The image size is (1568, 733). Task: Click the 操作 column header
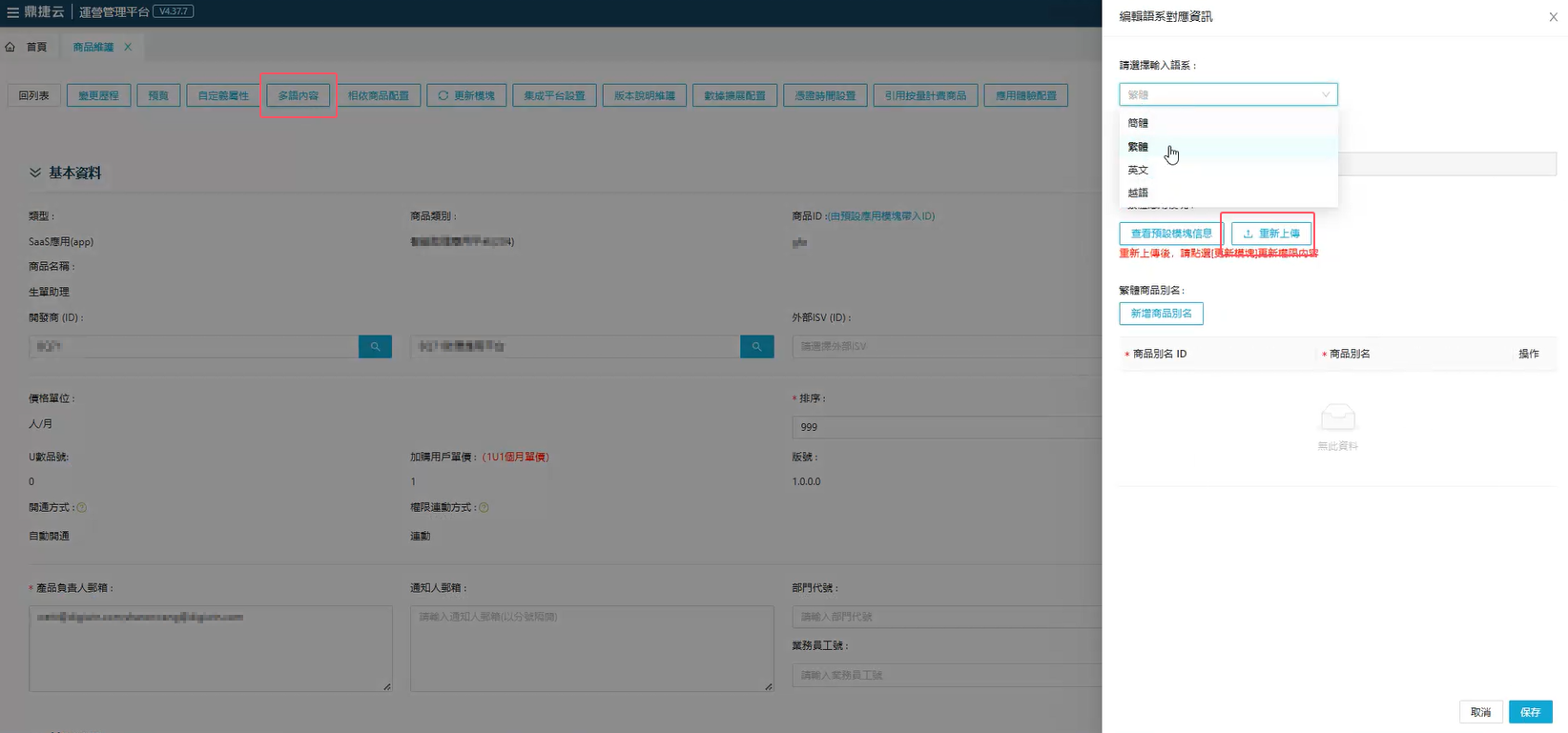click(1529, 354)
